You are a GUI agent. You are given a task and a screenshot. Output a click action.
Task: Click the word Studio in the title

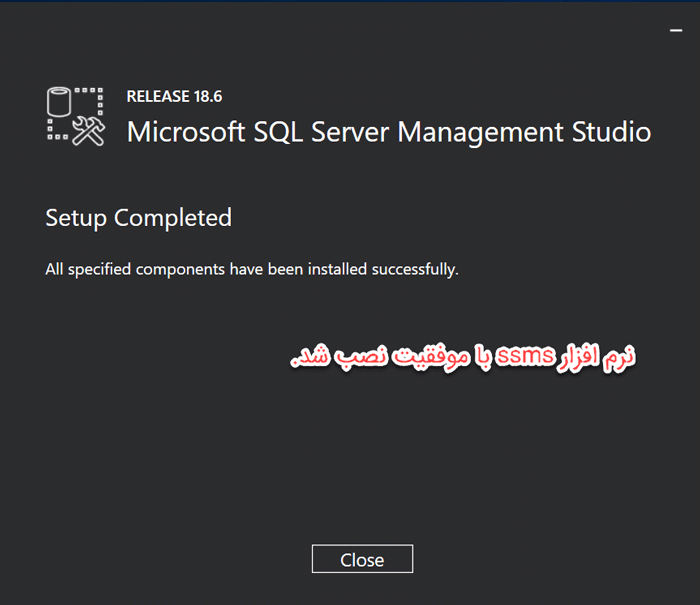pos(611,132)
